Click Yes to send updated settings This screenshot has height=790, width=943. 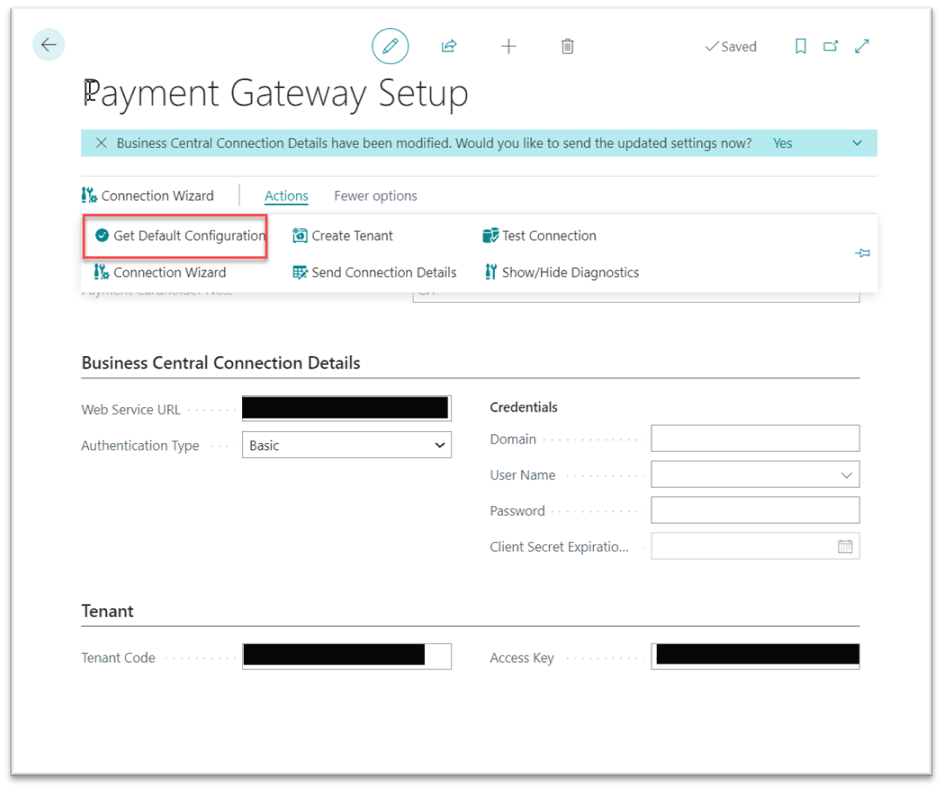tap(782, 143)
